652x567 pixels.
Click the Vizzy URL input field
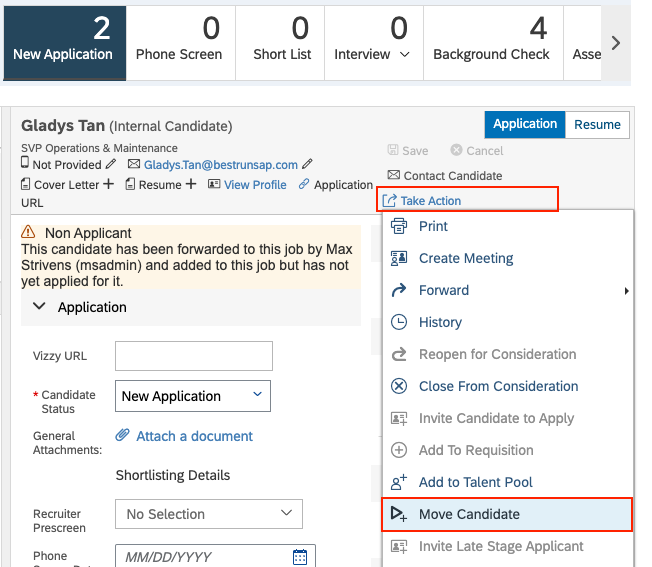coord(194,356)
